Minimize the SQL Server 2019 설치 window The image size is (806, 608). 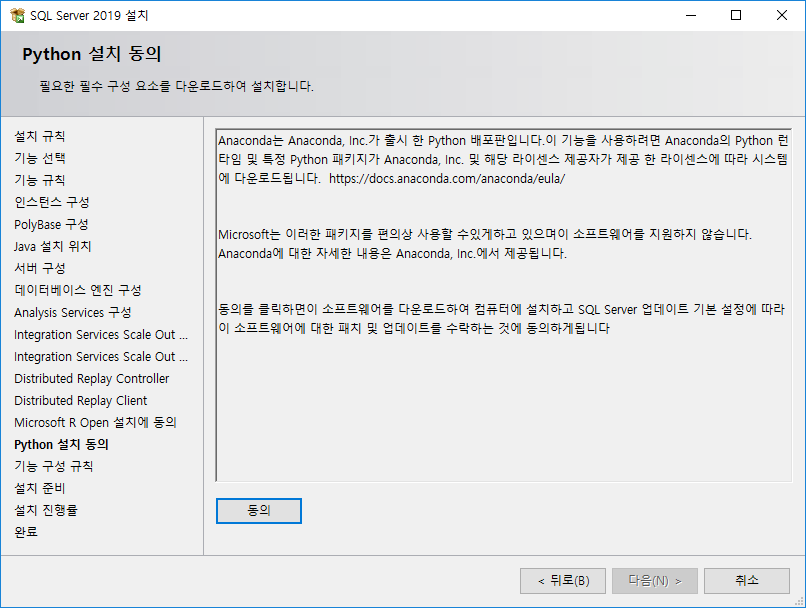pos(691,15)
